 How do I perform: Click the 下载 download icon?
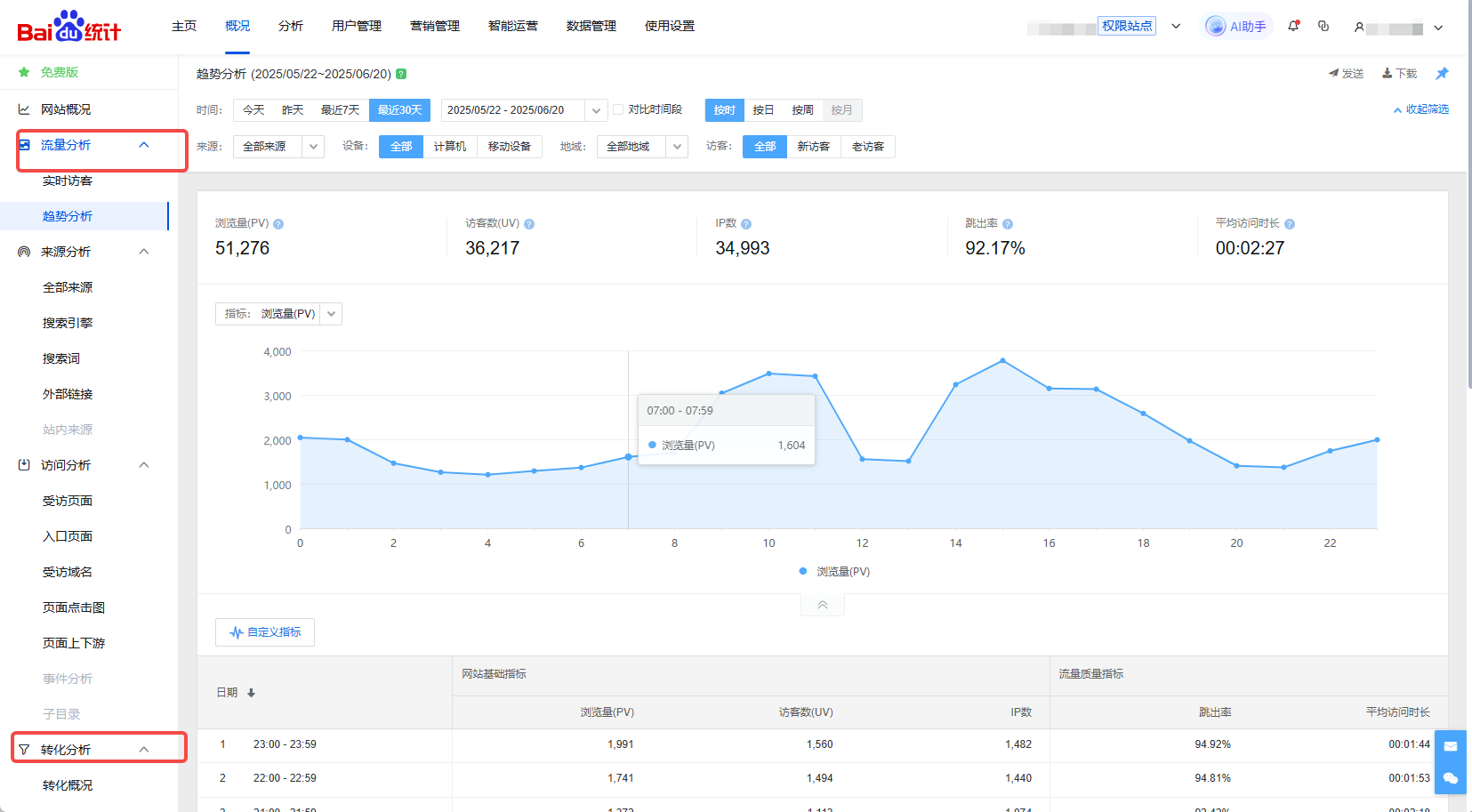pyautogui.click(x=1387, y=74)
